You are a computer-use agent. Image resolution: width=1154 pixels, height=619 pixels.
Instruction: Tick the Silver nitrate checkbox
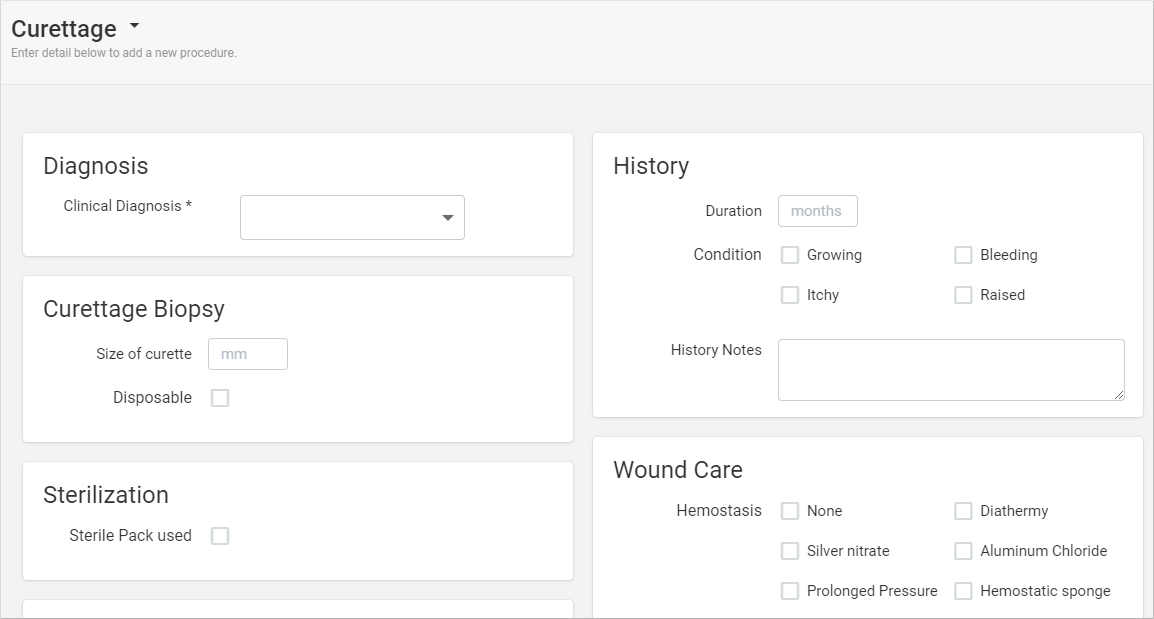(x=790, y=551)
